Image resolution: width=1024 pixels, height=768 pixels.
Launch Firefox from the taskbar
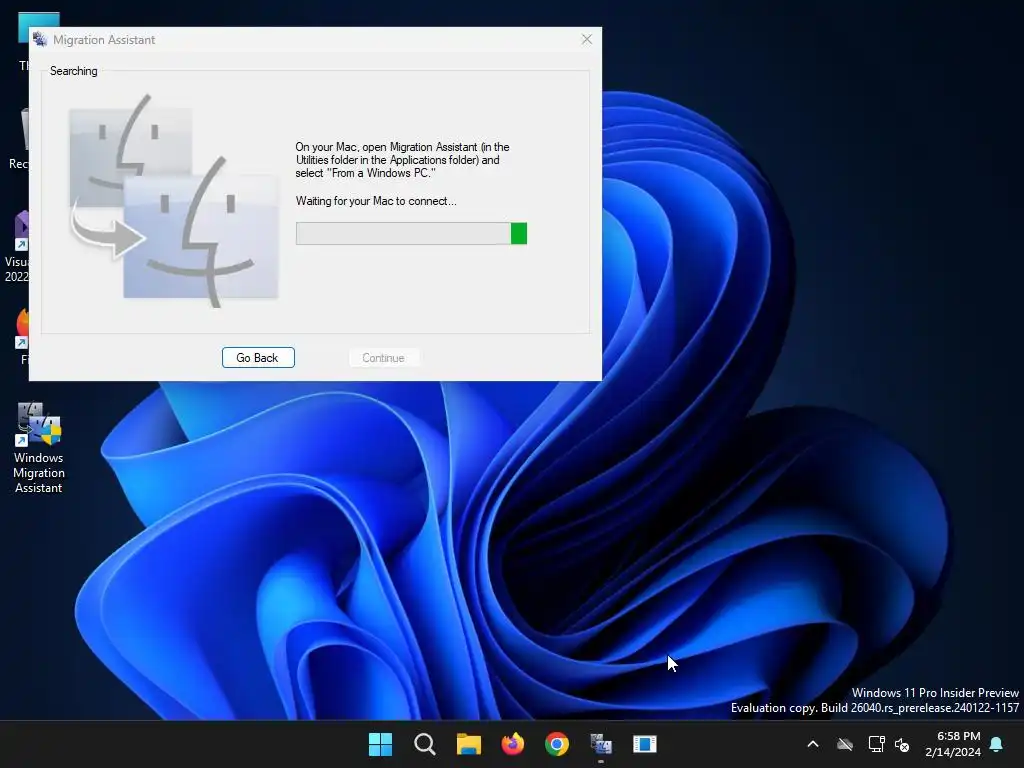(x=513, y=744)
